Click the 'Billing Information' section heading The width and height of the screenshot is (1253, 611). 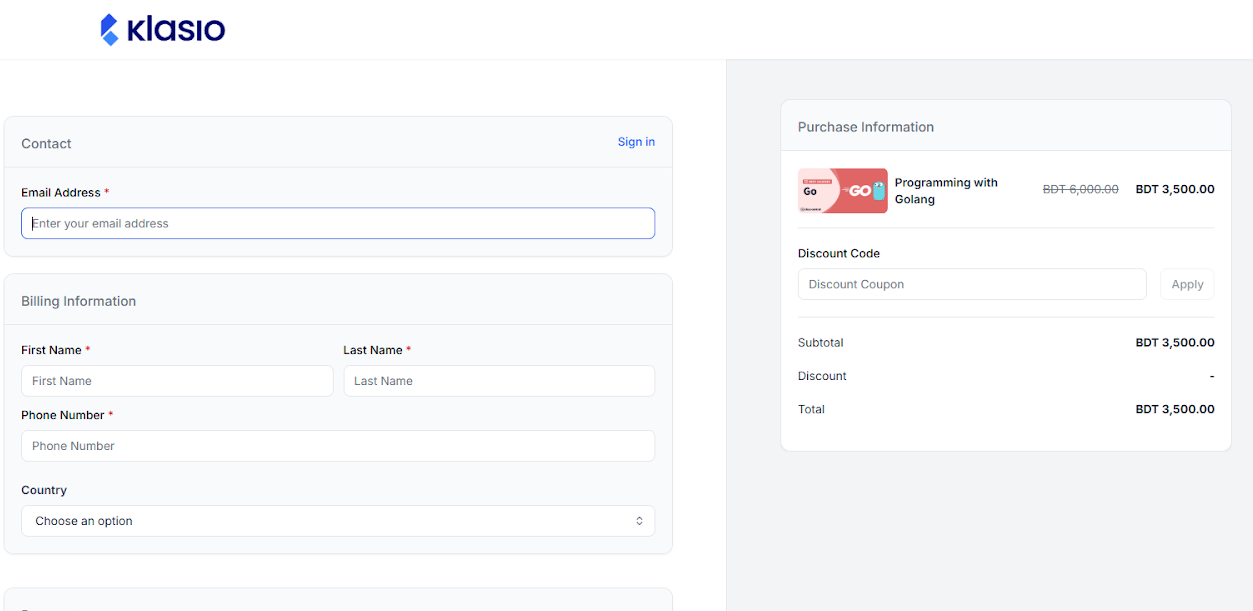pyautogui.click(x=79, y=301)
